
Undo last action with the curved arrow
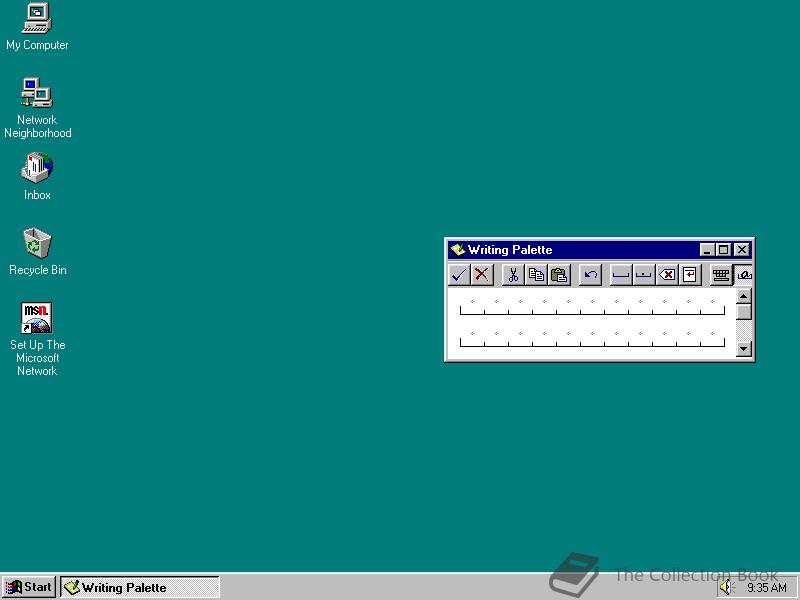tap(591, 276)
